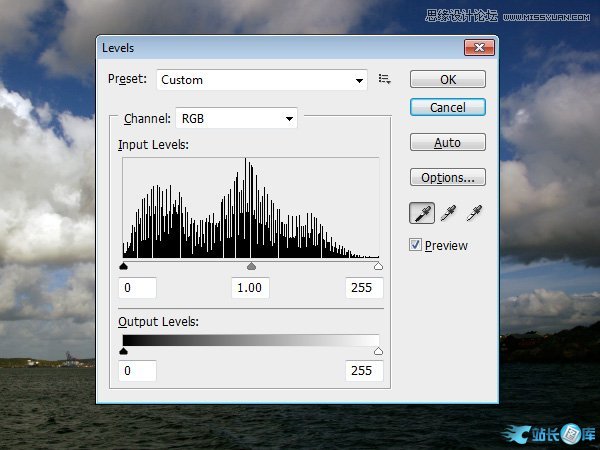Click the output white level slider
Image resolution: width=600 pixels, height=450 pixels.
[378, 351]
